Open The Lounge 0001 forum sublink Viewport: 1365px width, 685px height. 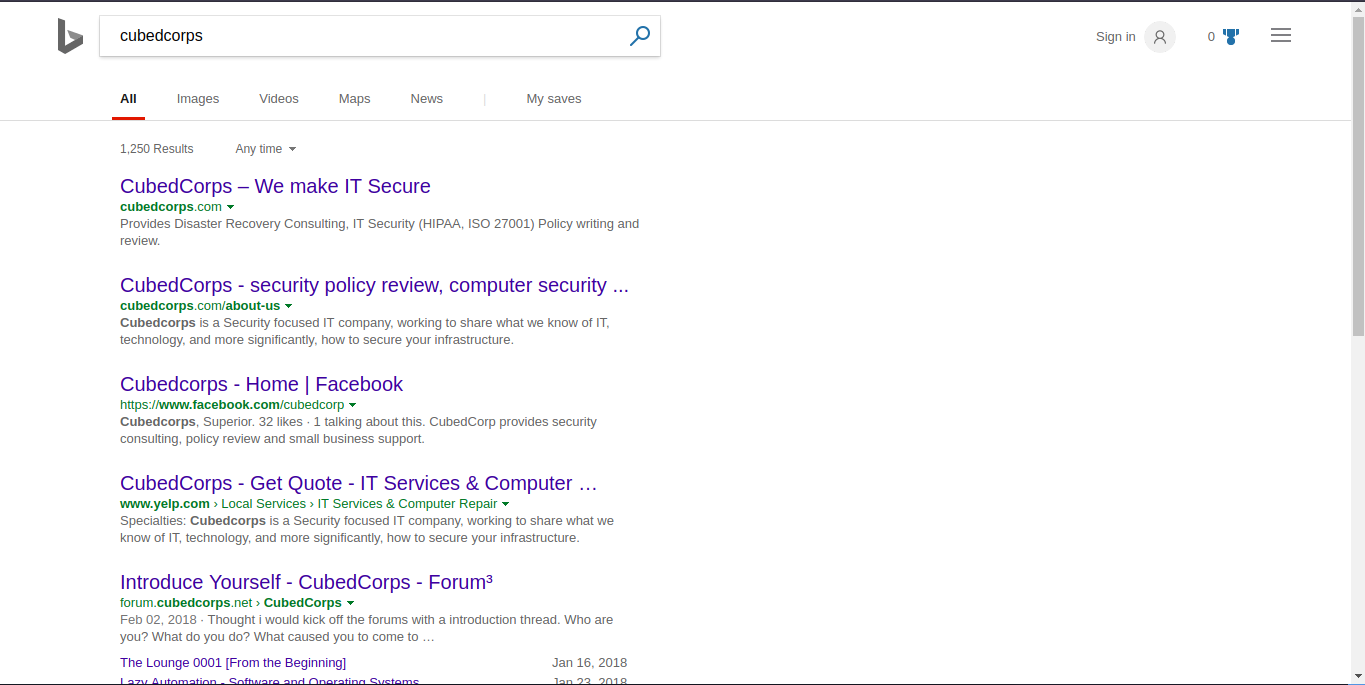233,663
